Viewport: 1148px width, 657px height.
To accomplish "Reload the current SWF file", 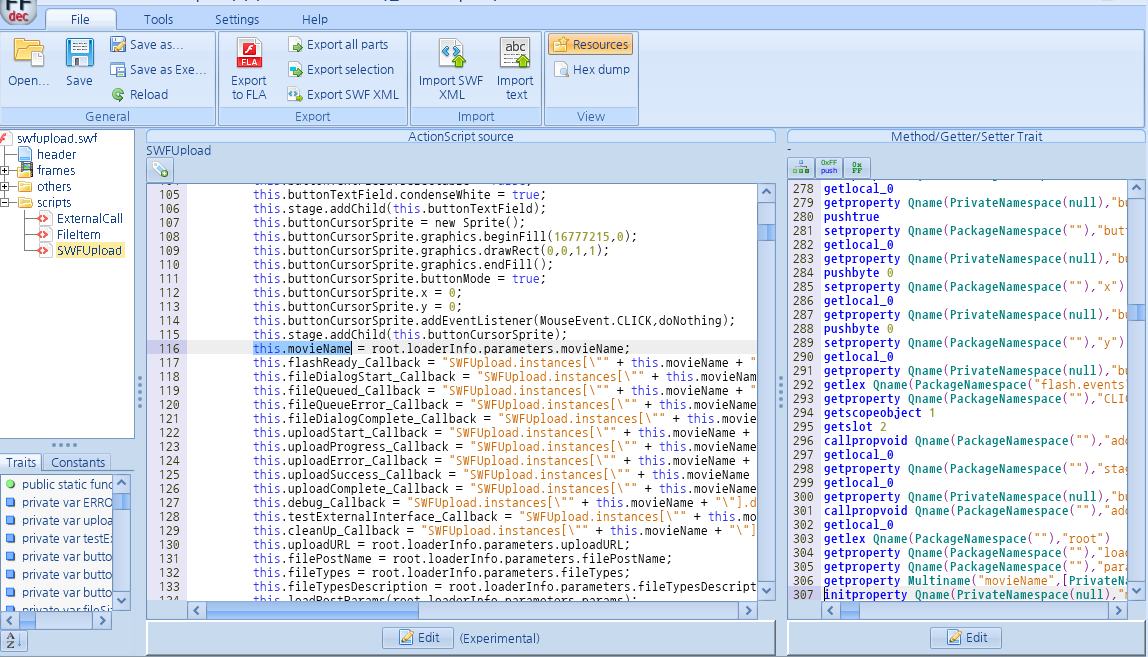I will tap(140, 94).
